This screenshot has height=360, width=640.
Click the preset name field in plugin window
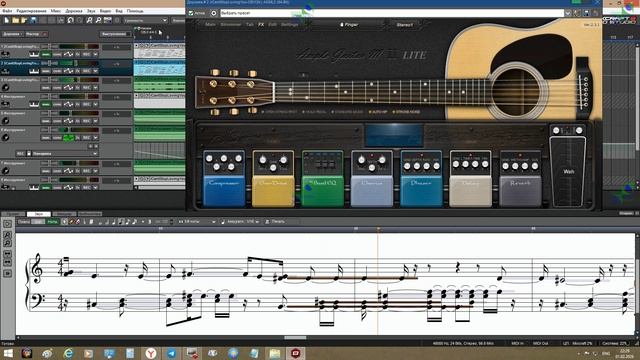pos(392,13)
